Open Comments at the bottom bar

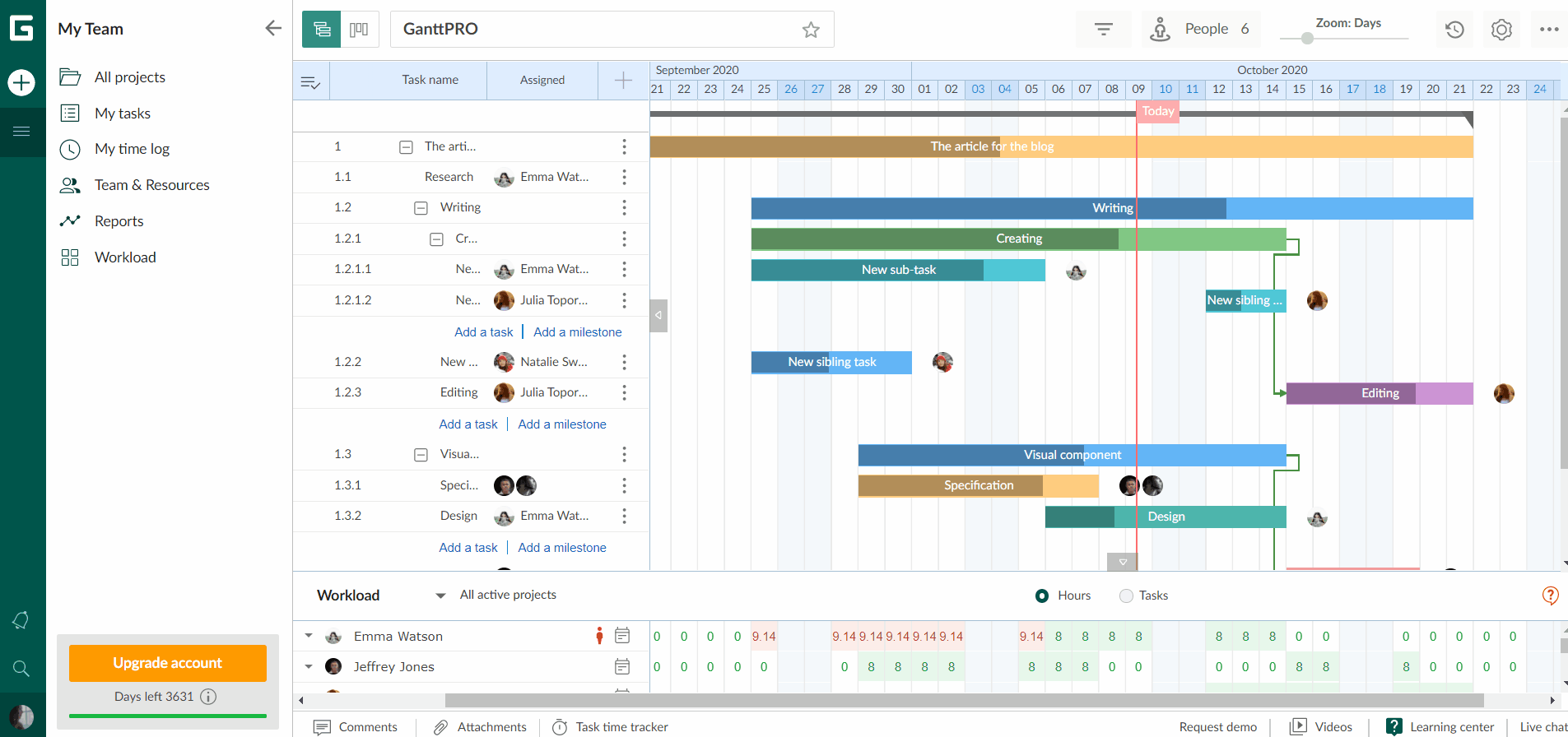point(356,727)
